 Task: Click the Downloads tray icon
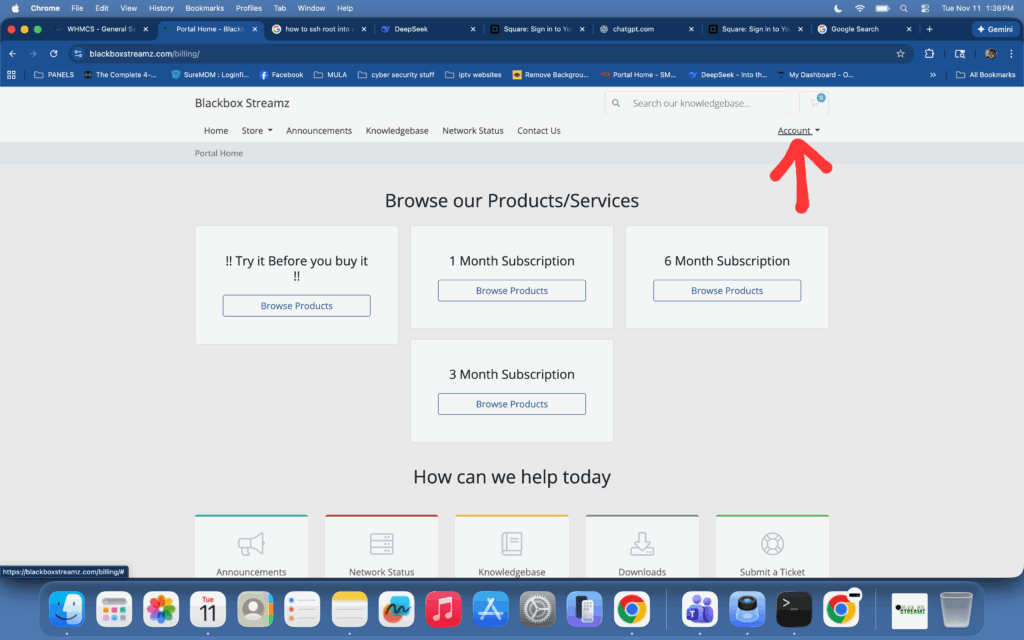[642, 544]
